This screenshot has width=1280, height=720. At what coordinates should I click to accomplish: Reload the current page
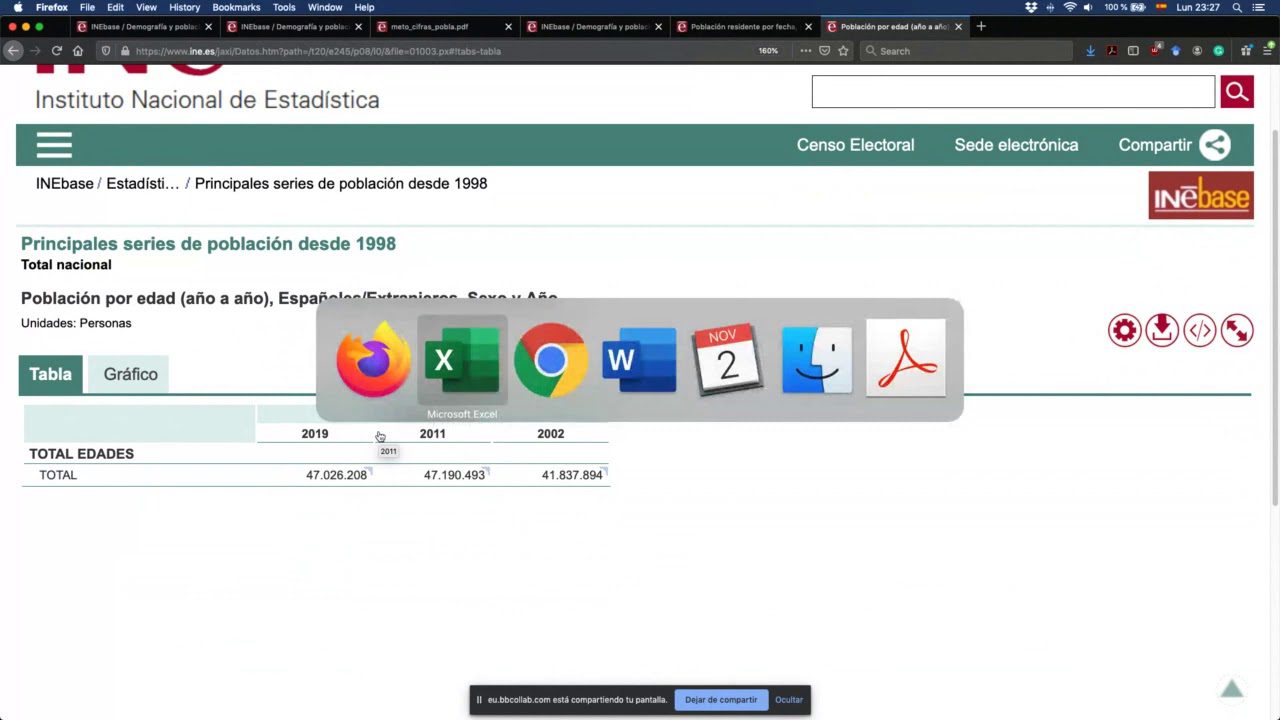pyautogui.click(x=56, y=51)
